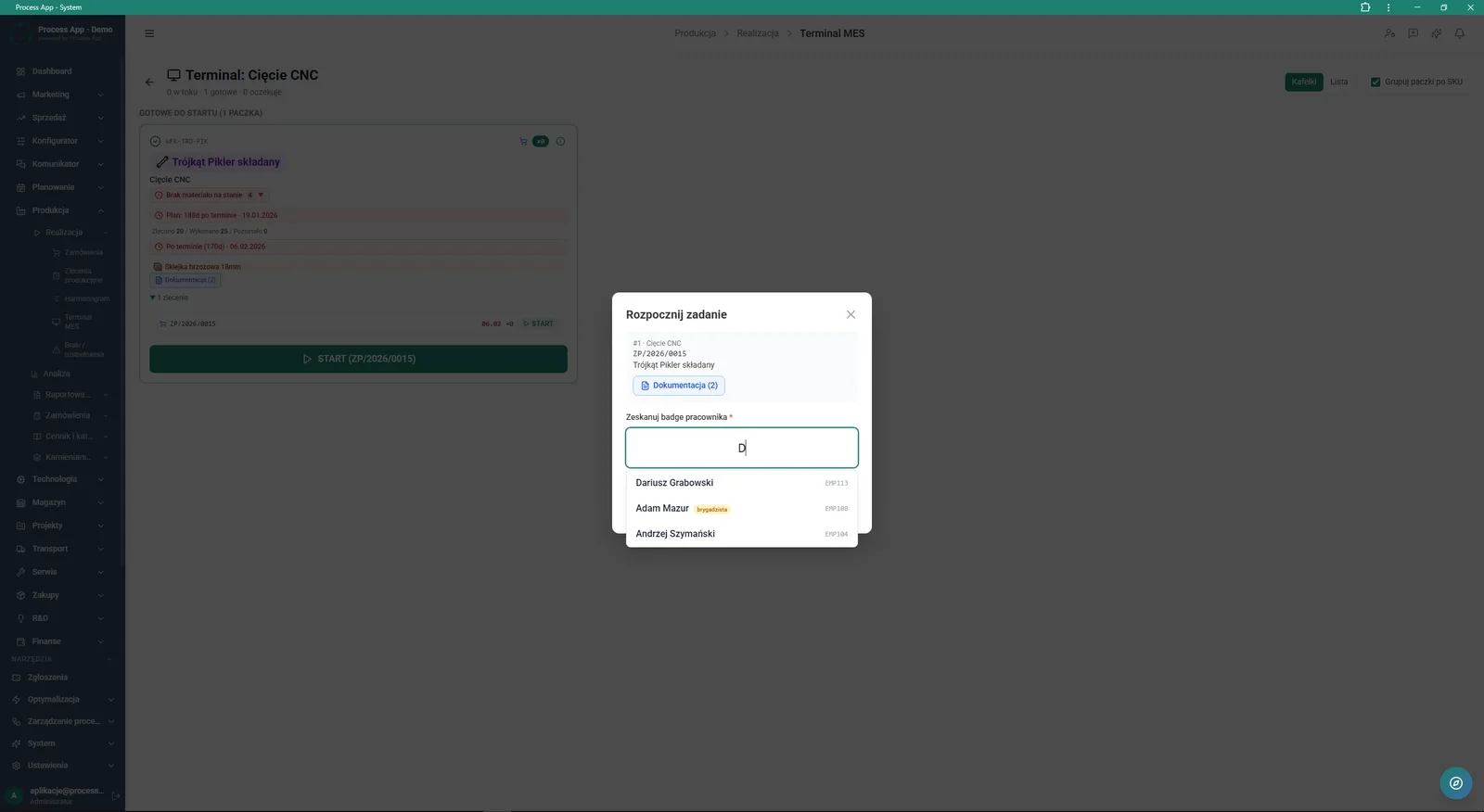
Task: Open the chat messages icon in top bar
Action: [1413, 33]
